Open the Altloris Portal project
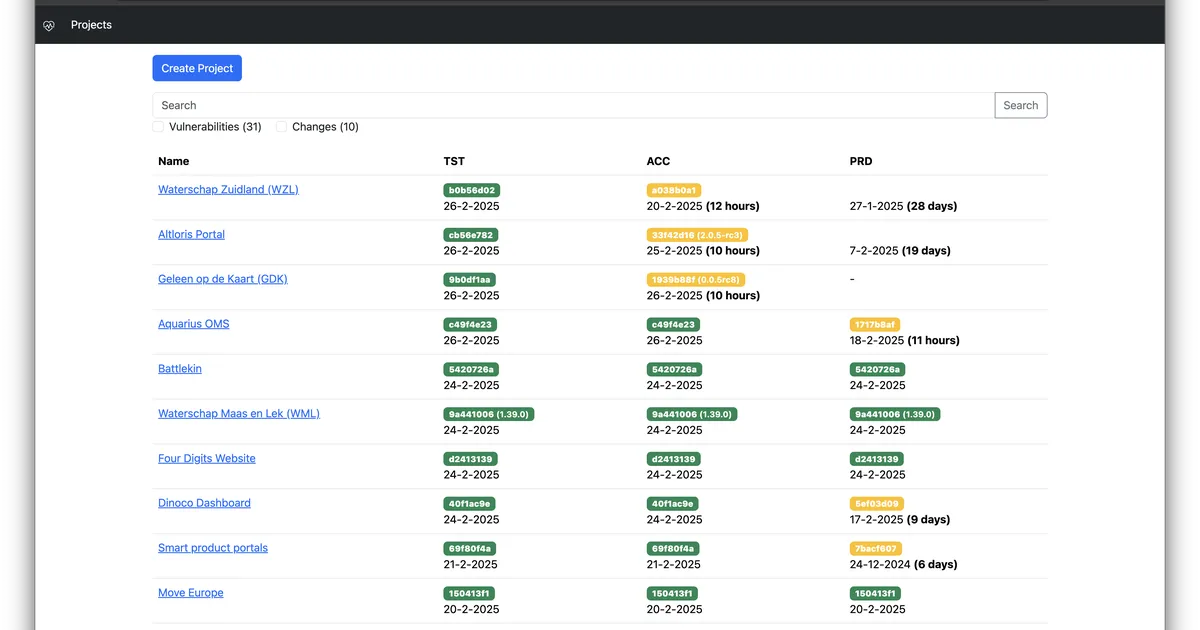1200x630 pixels. click(x=191, y=234)
